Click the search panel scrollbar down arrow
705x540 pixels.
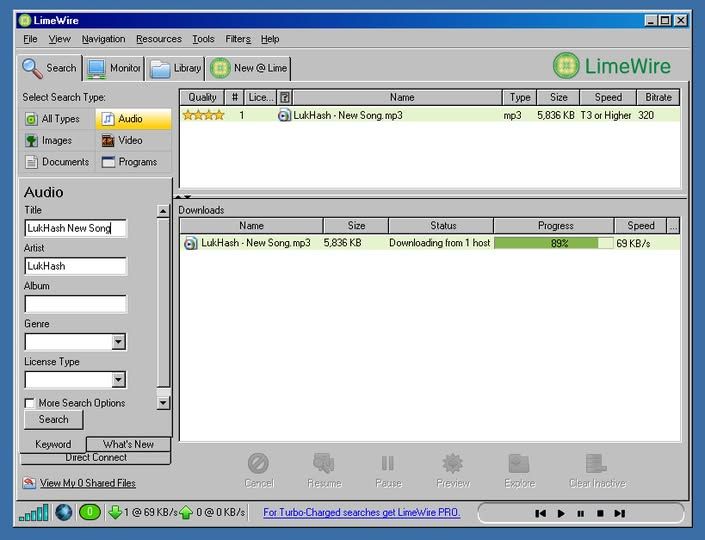(163, 403)
